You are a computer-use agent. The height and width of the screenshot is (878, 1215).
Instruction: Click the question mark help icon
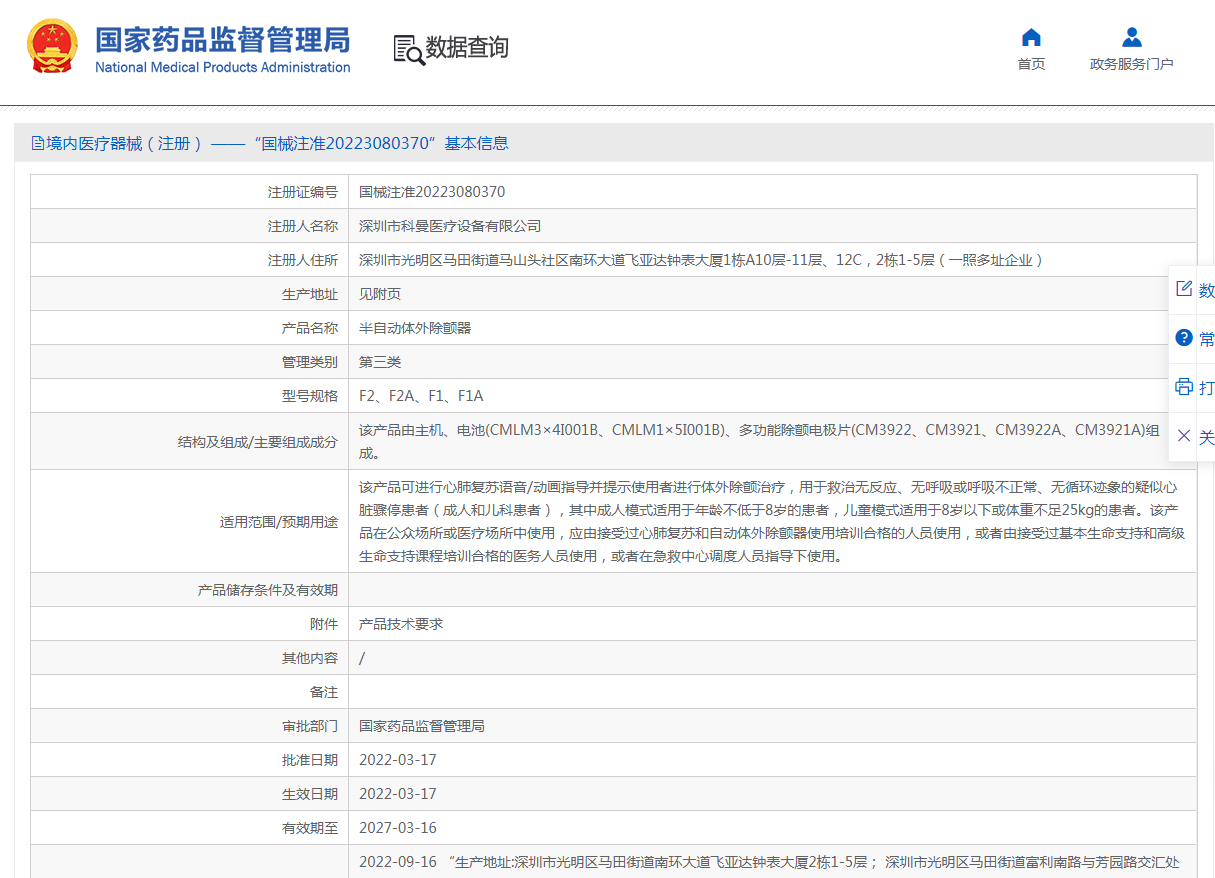pyautogui.click(x=1184, y=338)
